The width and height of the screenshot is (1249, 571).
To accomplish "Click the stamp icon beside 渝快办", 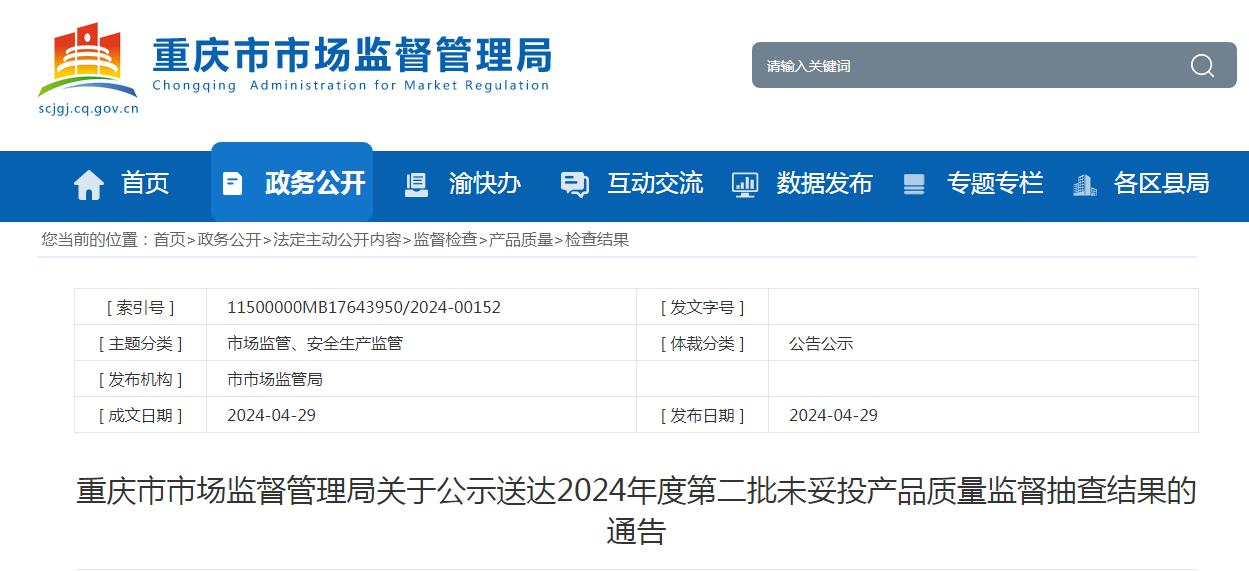I will [x=416, y=184].
